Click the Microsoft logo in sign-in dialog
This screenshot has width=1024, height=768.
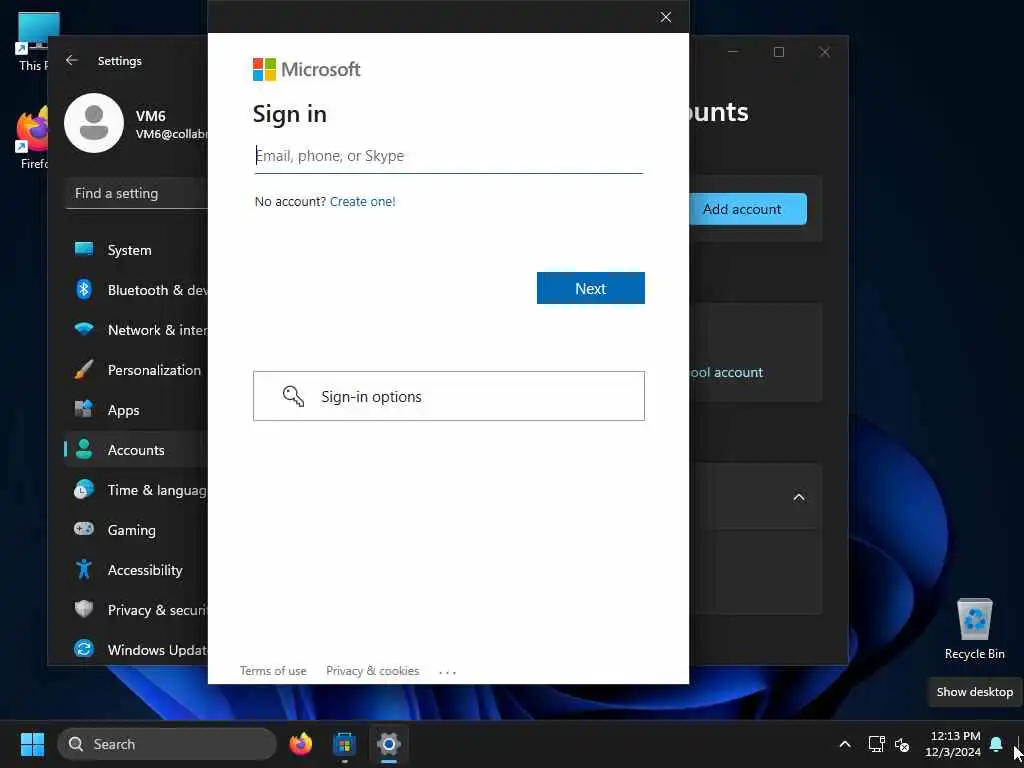(306, 69)
